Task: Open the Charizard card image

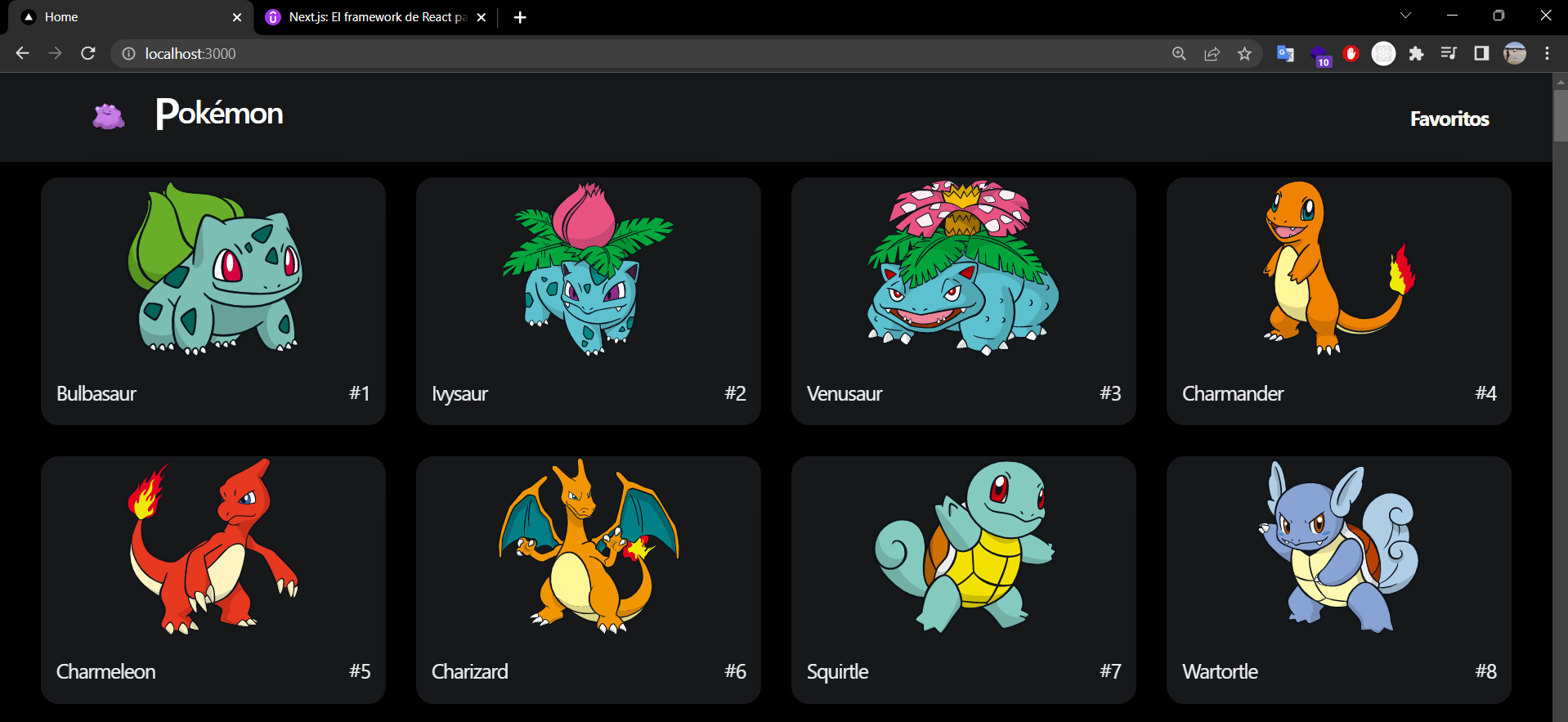Action: (x=589, y=546)
